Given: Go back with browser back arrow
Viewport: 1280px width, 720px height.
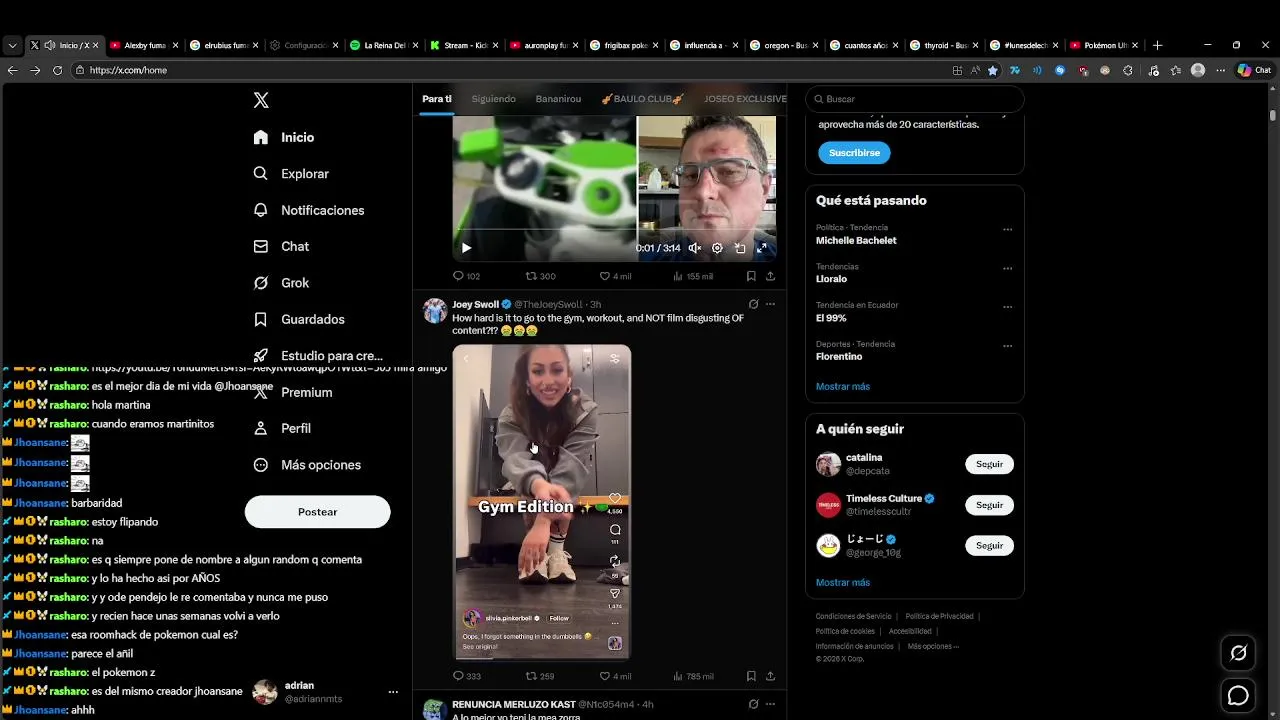Looking at the screenshot, I should click(x=12, y=70).
